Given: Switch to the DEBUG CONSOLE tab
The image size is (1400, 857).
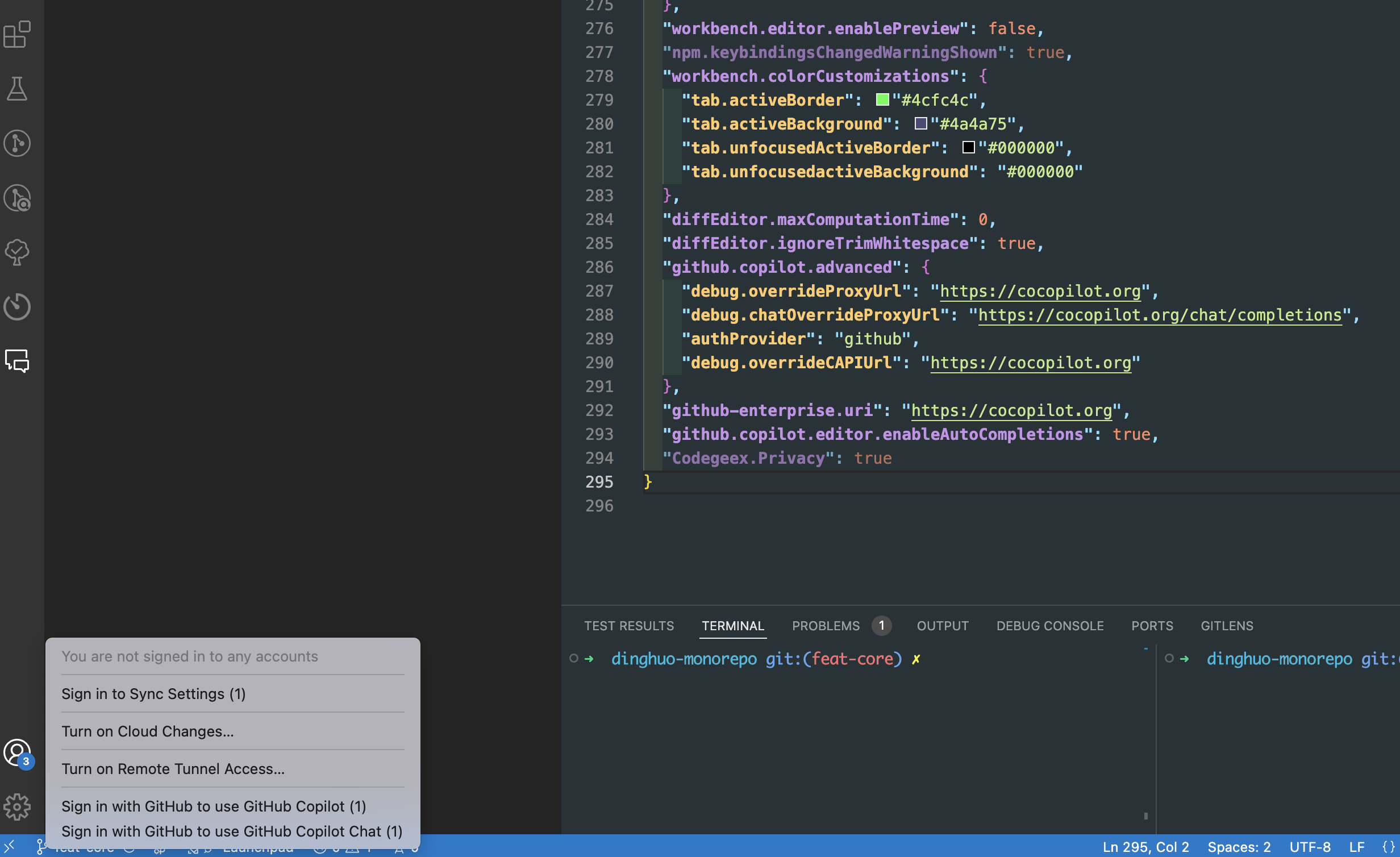Looking at the screenshot, I should [1049, 626].
